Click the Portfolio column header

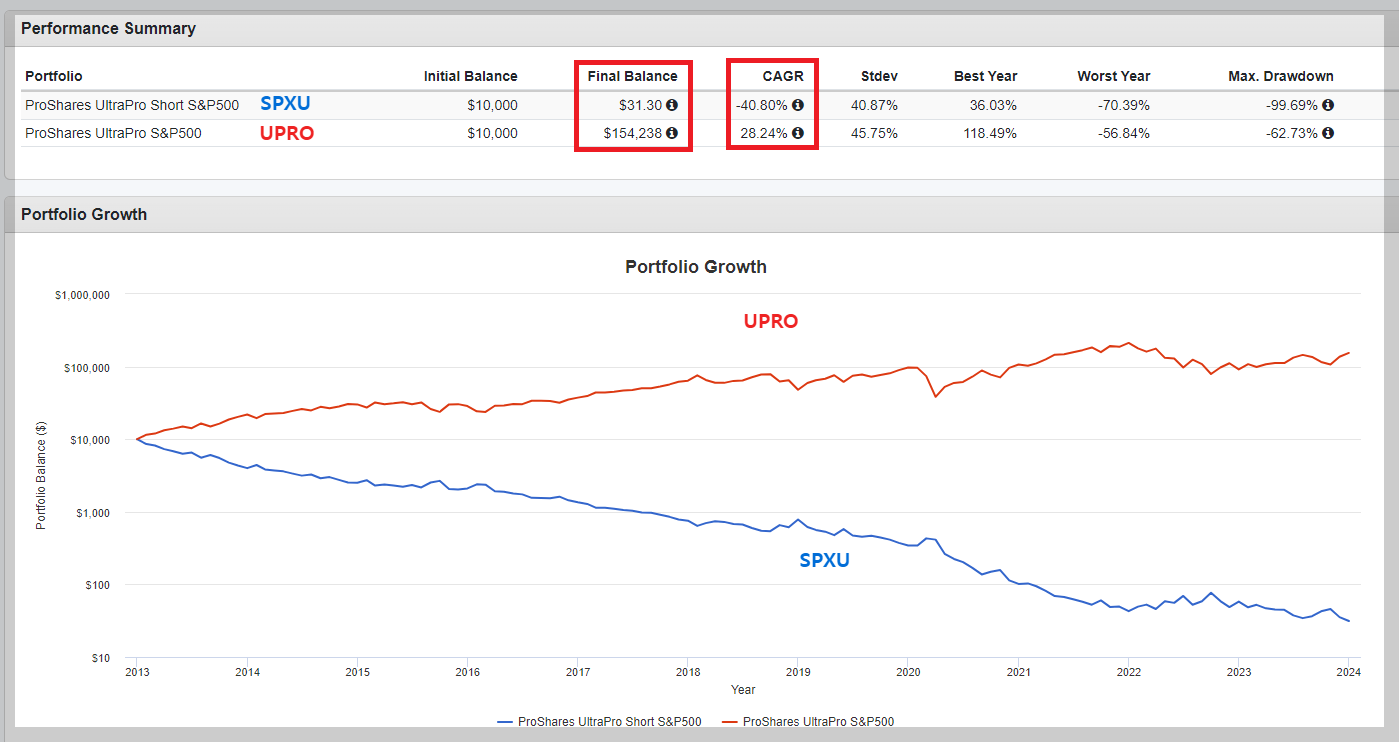[x=54, y=76]
